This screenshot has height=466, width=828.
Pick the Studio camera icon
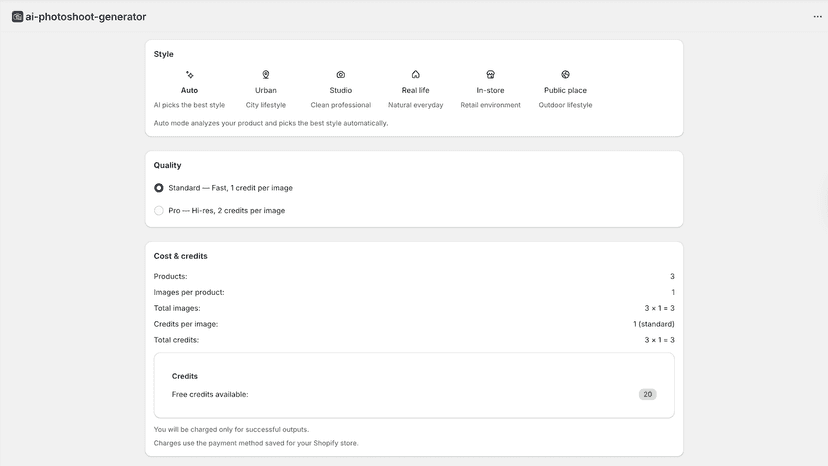341,74
